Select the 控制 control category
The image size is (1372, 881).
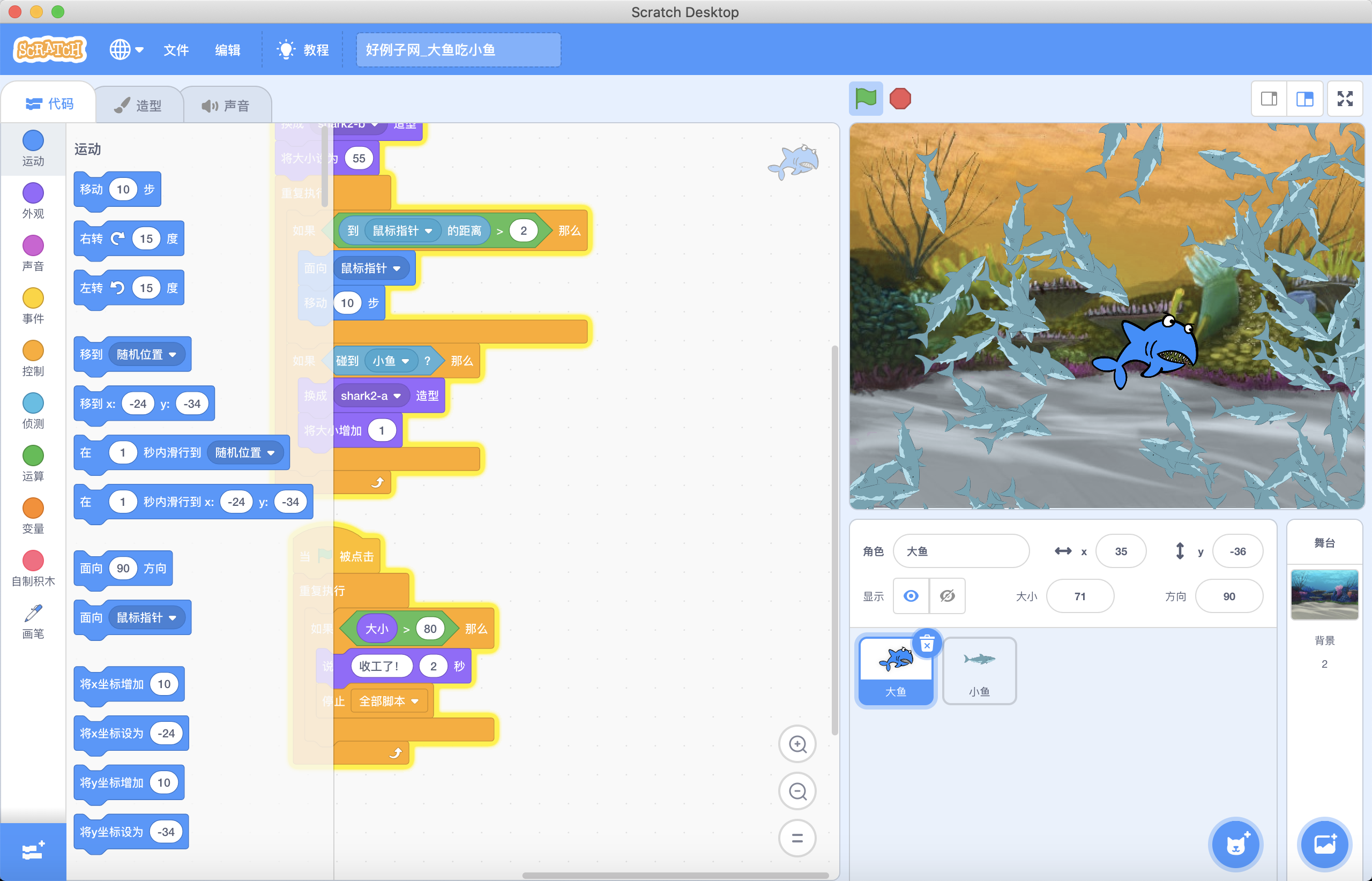click(33, 359)
